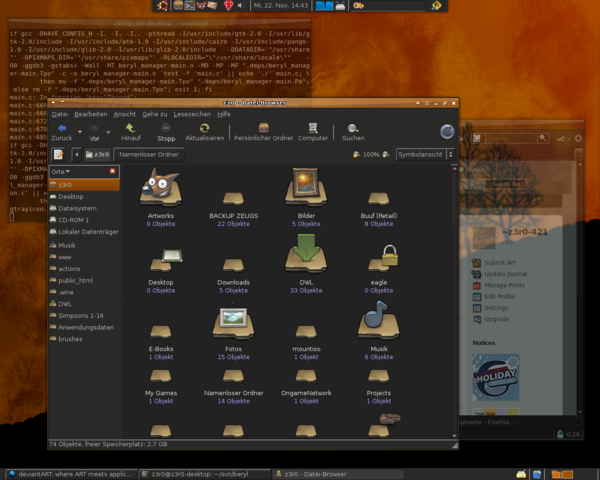Open the Hilfe menu
The height and width of the screenshot is (480, 600).
pos(224,114)
